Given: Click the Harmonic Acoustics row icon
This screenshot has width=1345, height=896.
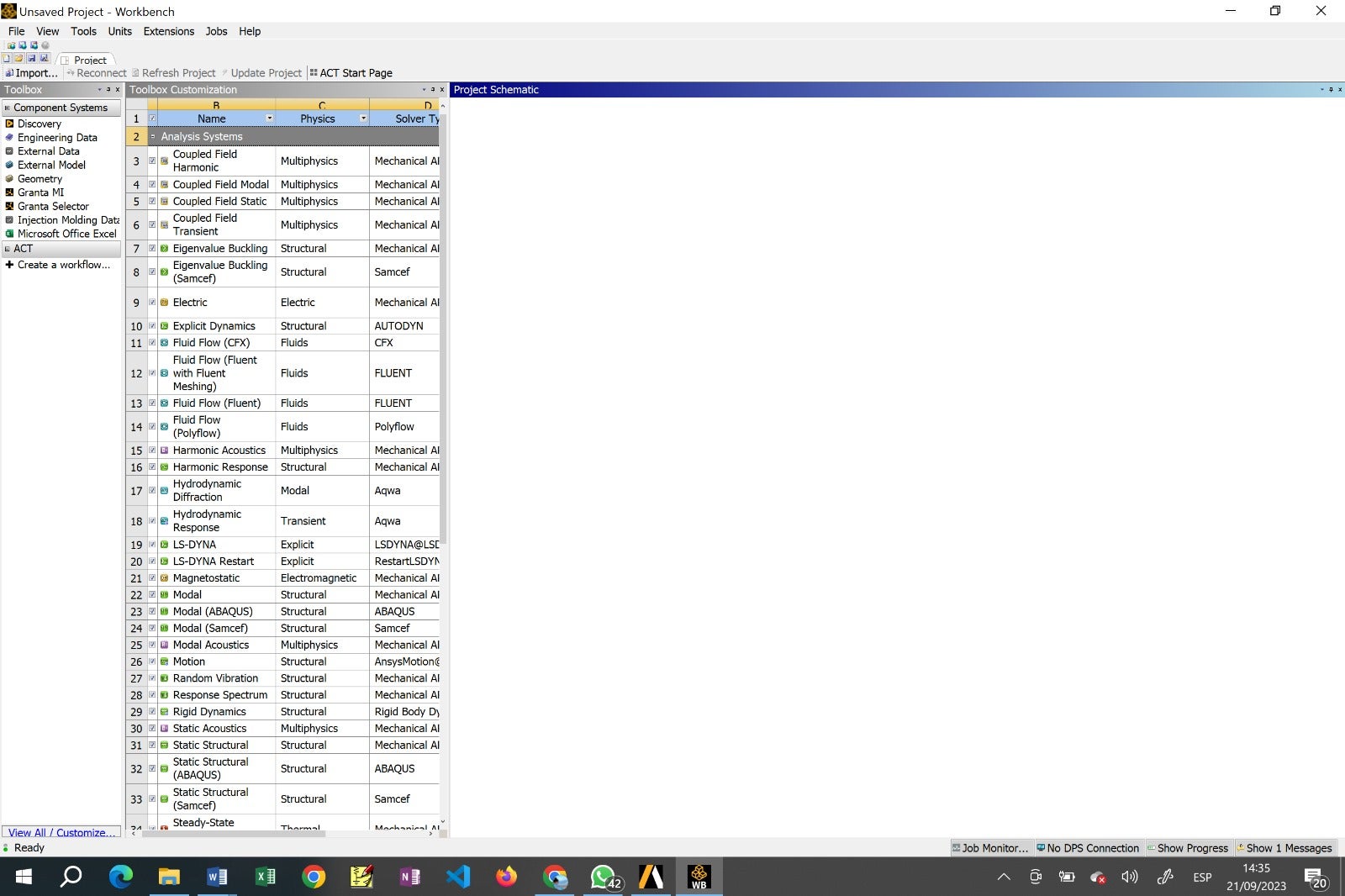Looking at the screenshot, I should [164, 451].
